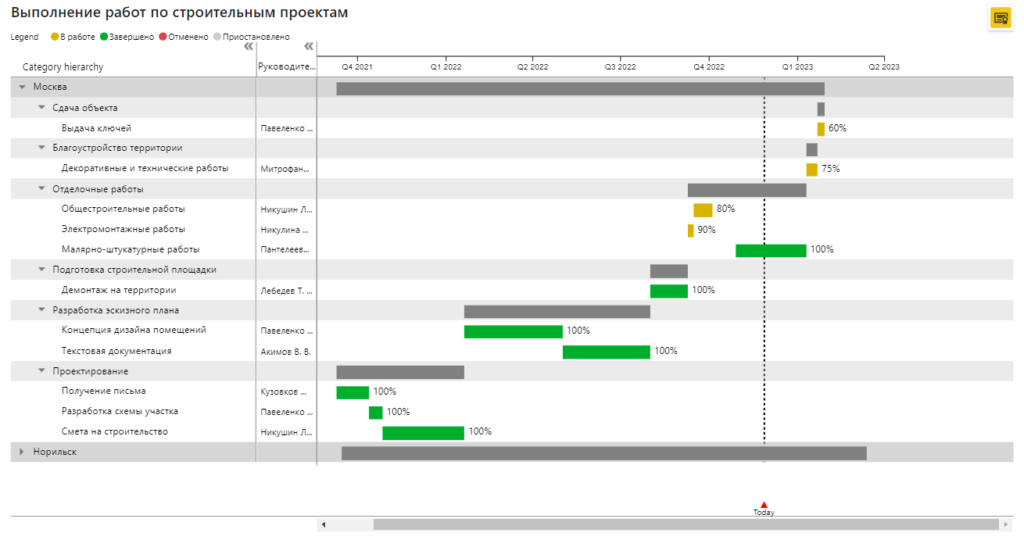Click the gray Разработка эскизного плана summary bar

point(557,311)
